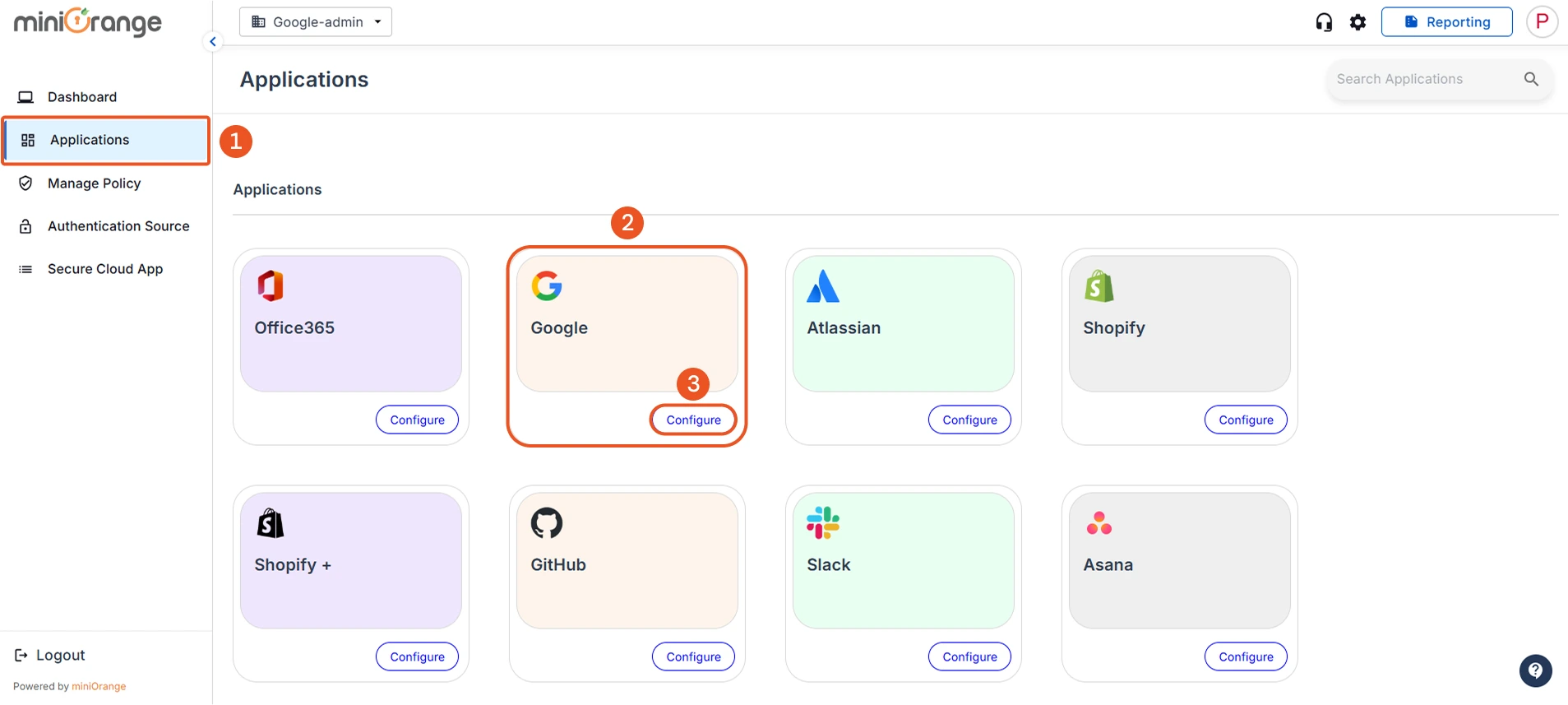Configure the Shopify + application
This screenshot has height=705, width=1568.
(x=418, y=656)
